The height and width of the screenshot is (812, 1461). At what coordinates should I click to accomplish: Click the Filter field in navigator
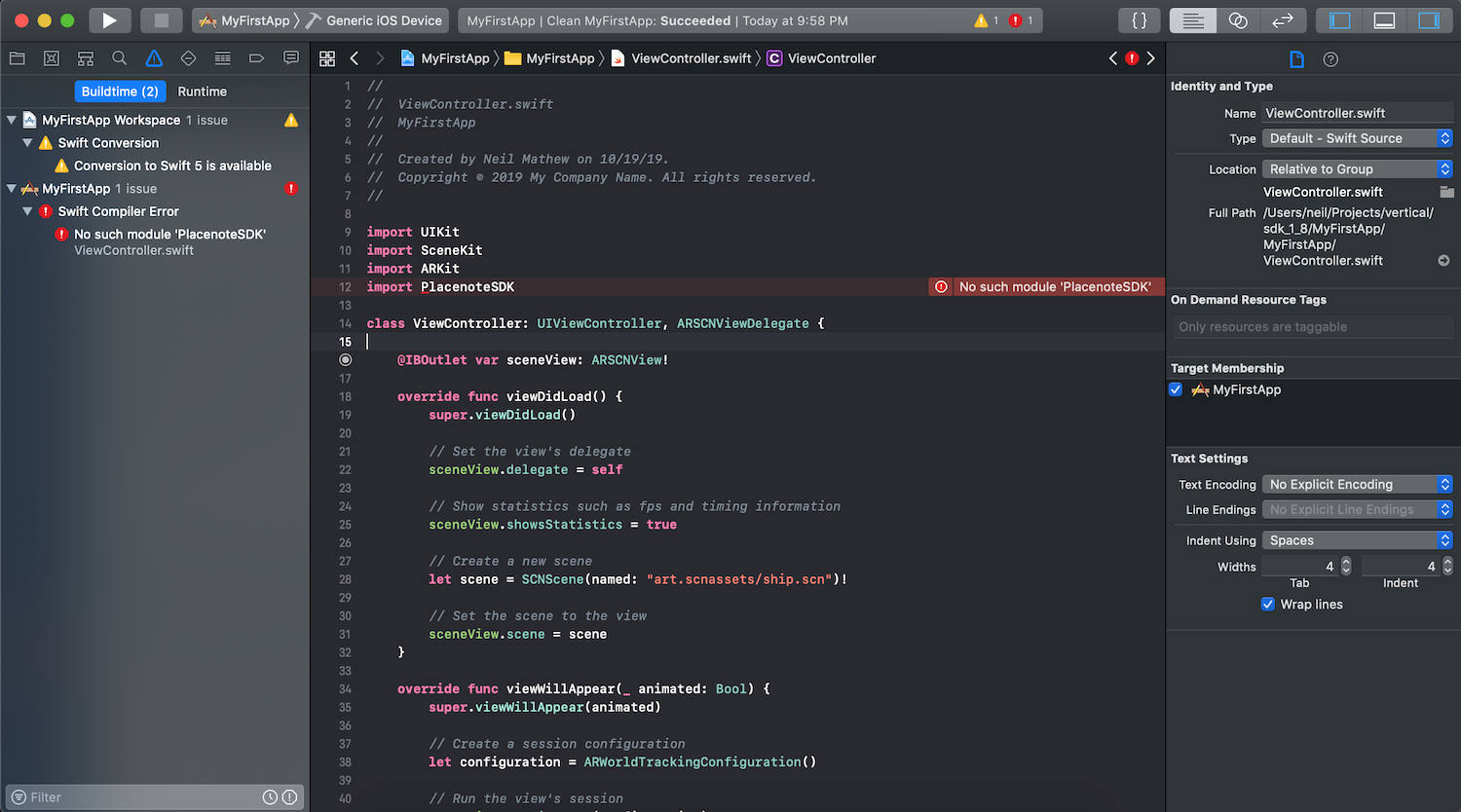[x=136, y=797]
